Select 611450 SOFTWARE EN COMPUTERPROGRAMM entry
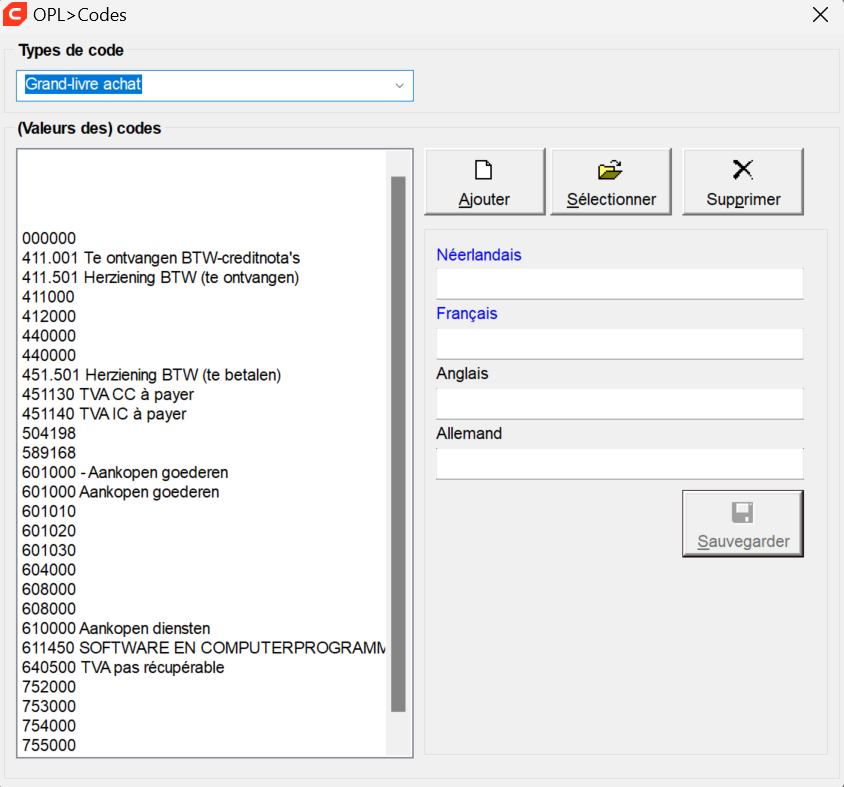 click(x=203, y=648)
